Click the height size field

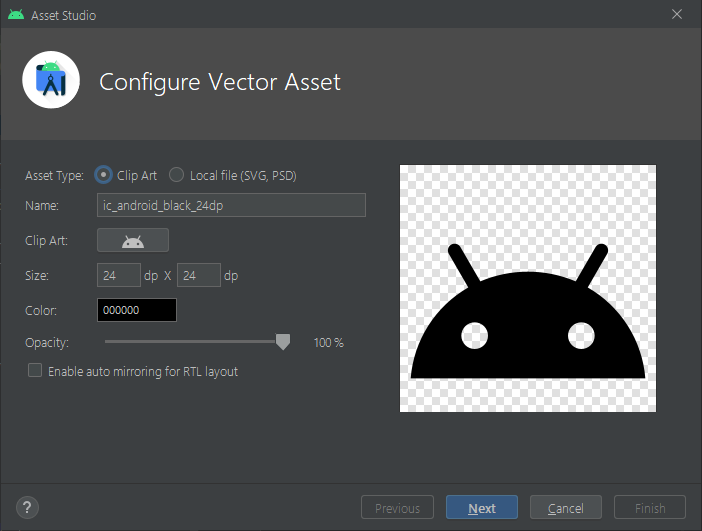pyautogui.click(x=199, y=275)
